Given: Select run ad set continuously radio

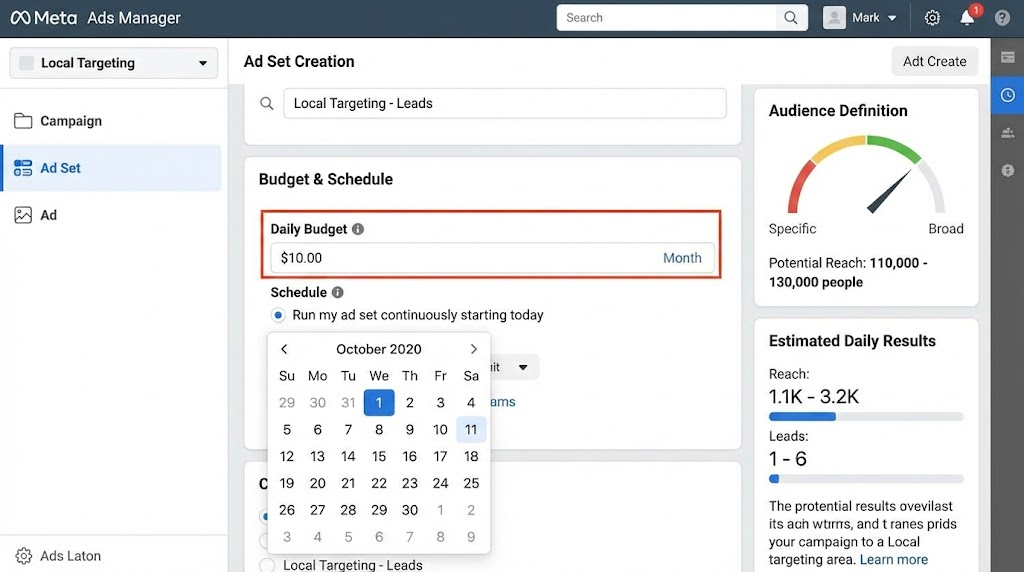Looking at the screenshot, I should (278, 315).
